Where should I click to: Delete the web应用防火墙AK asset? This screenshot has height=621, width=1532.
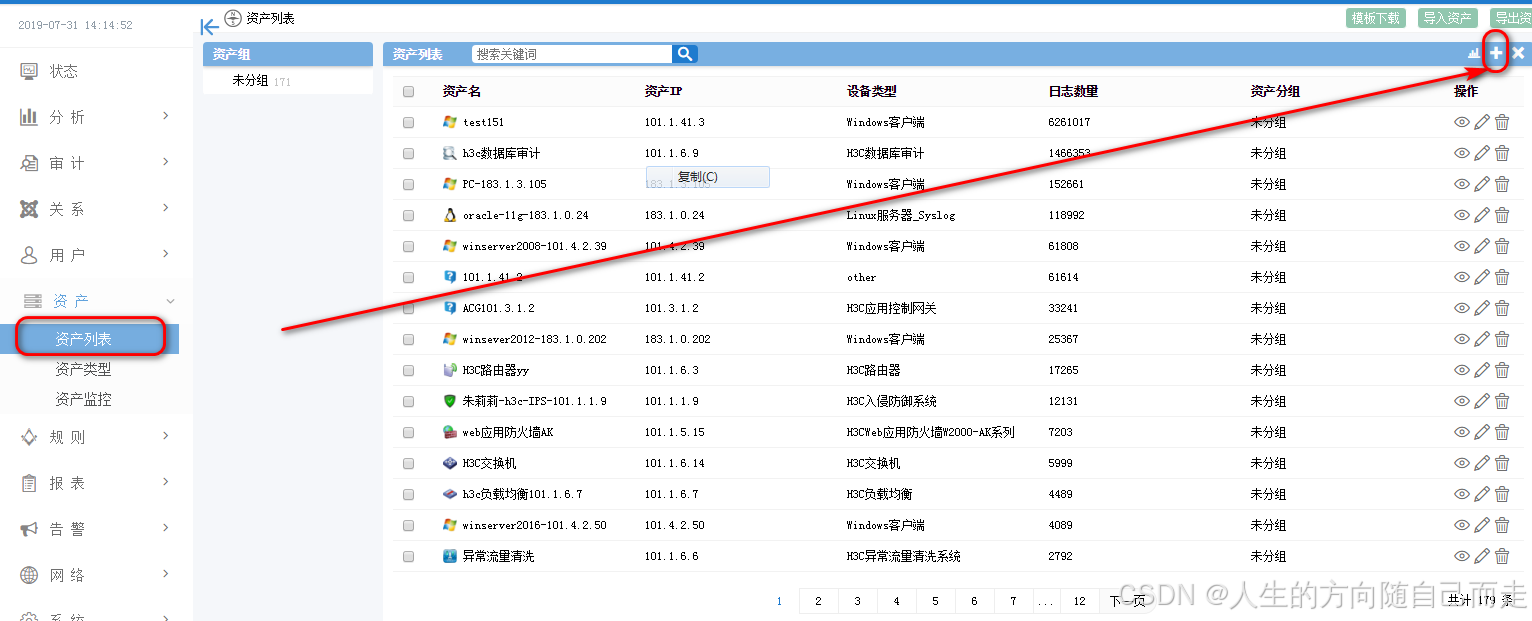1502,432
